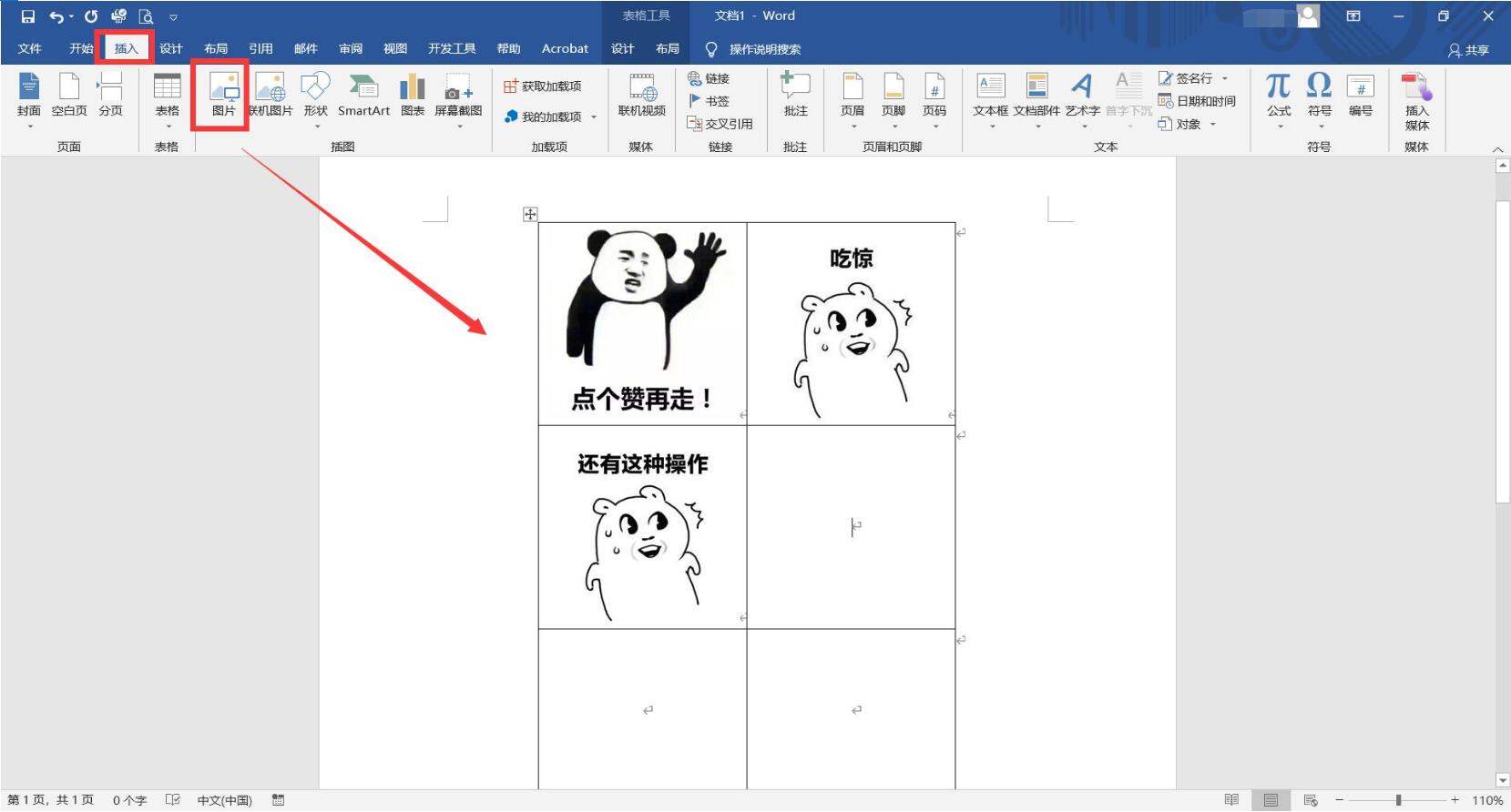1511x812 pixels.
Task: Add a Comment (批注)
Action: click(795, 96)
